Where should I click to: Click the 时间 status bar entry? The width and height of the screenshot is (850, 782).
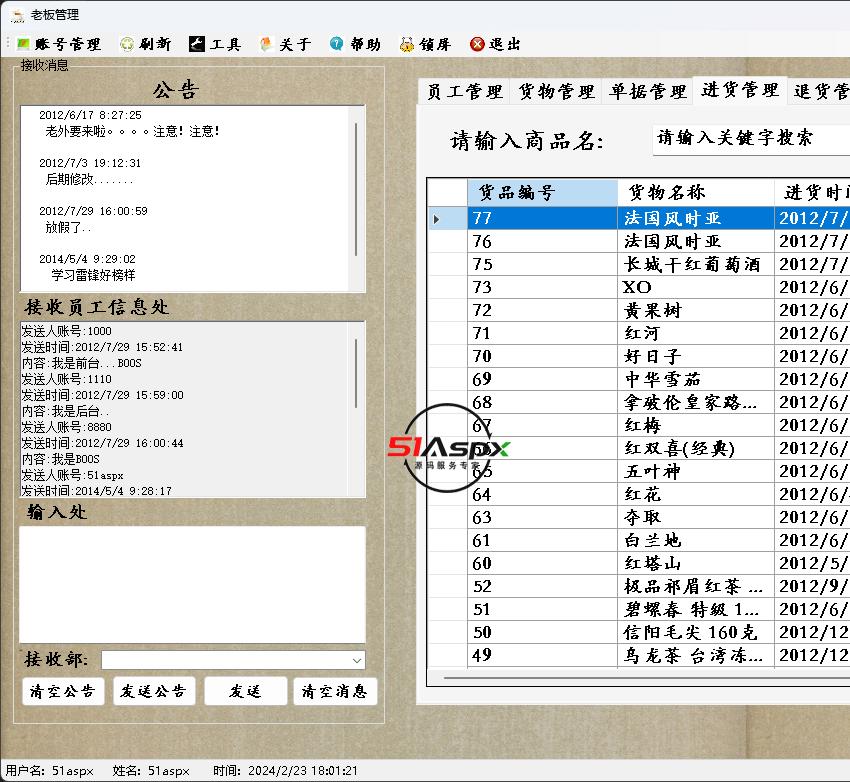(x=286, y=771)
